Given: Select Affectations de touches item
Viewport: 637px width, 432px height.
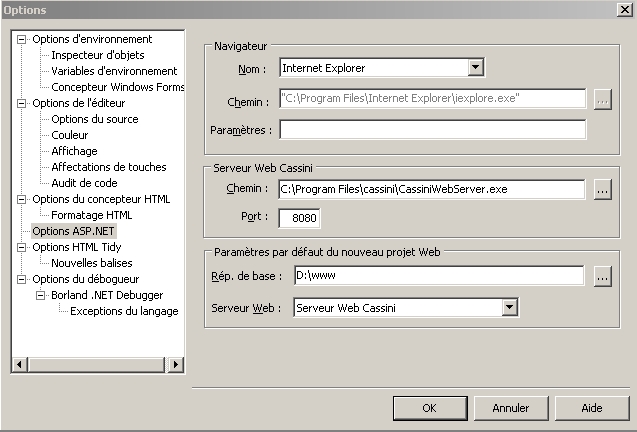Looking at the screenshot, I should coord(109,167).
